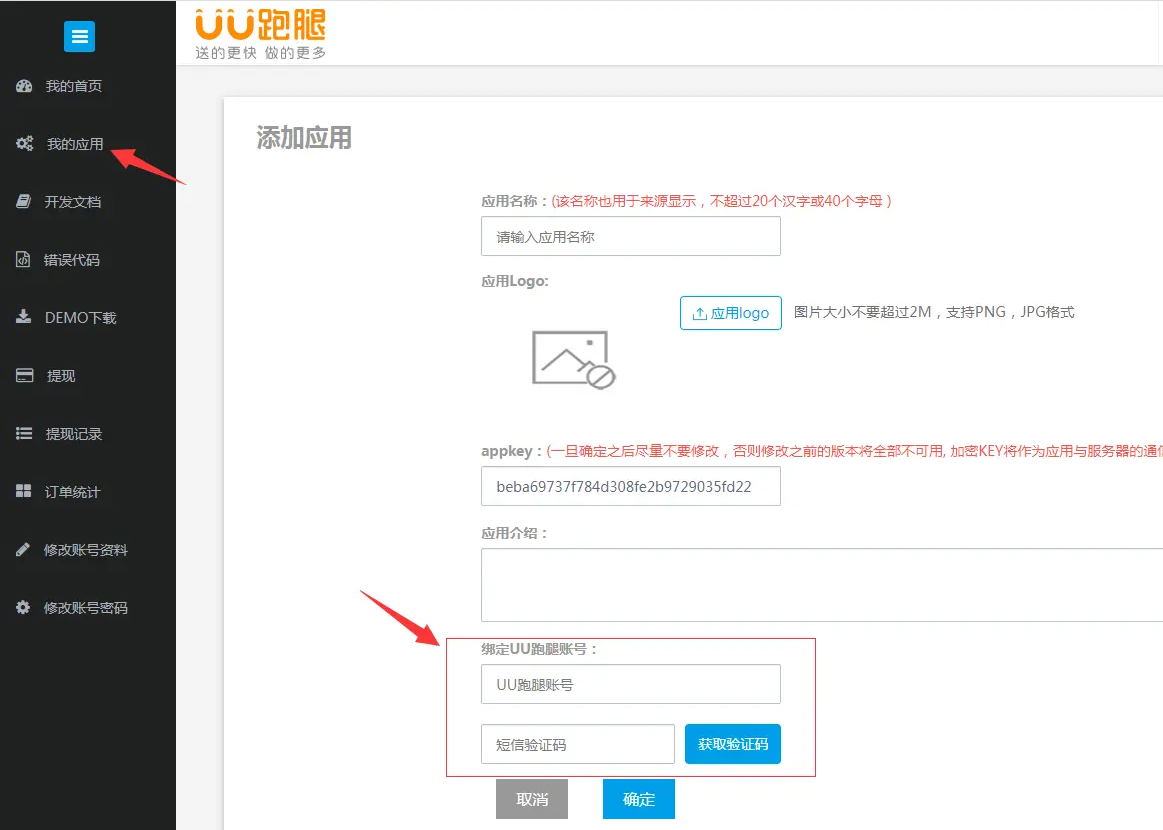Click the placeholder logo image preview
The width and height of the screenshot is (1163, 830).
574,360
